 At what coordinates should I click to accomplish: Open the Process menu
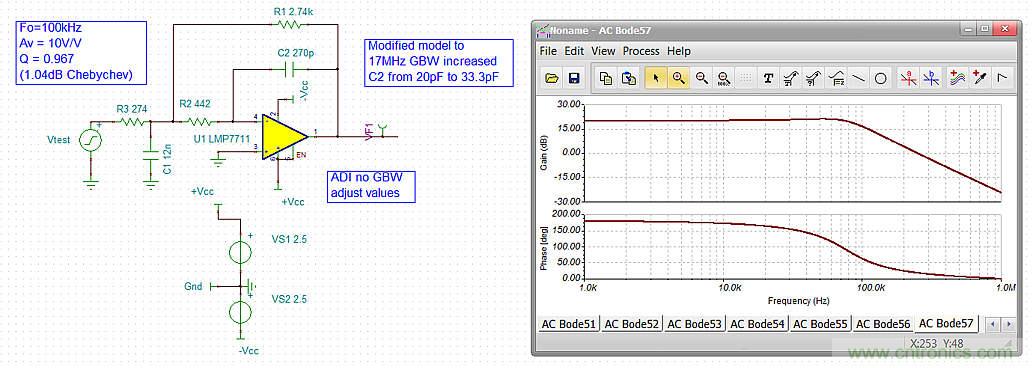click(641, 51)
